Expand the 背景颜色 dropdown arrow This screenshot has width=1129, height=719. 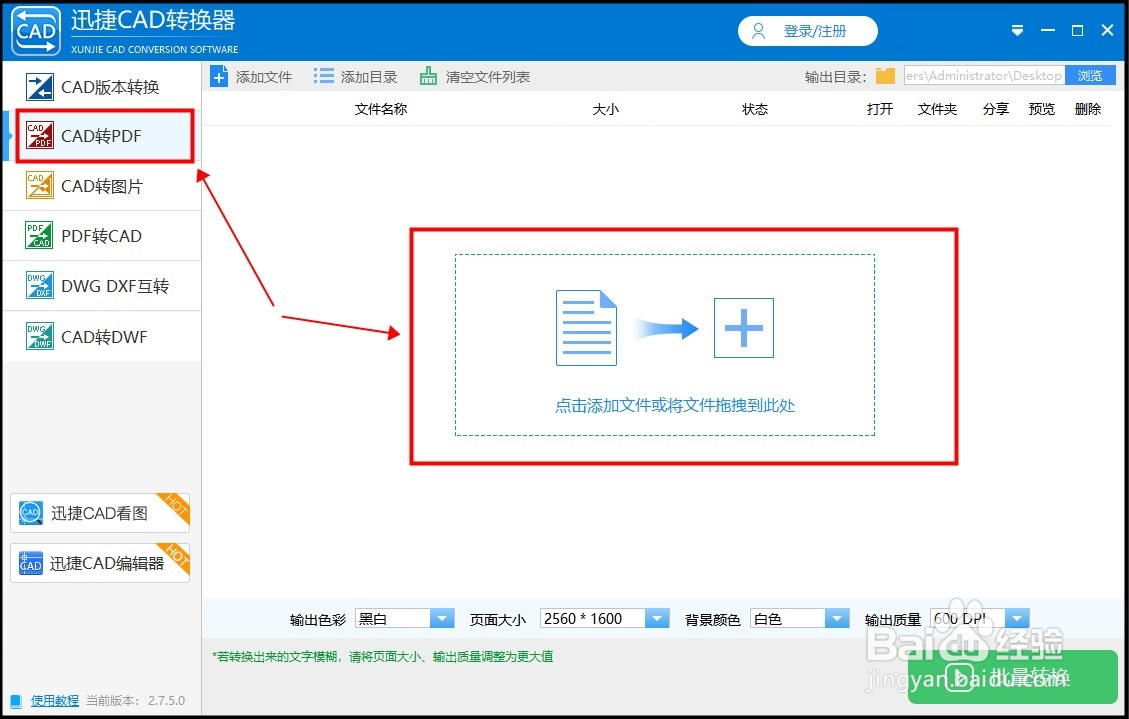[x=837, y=618]
